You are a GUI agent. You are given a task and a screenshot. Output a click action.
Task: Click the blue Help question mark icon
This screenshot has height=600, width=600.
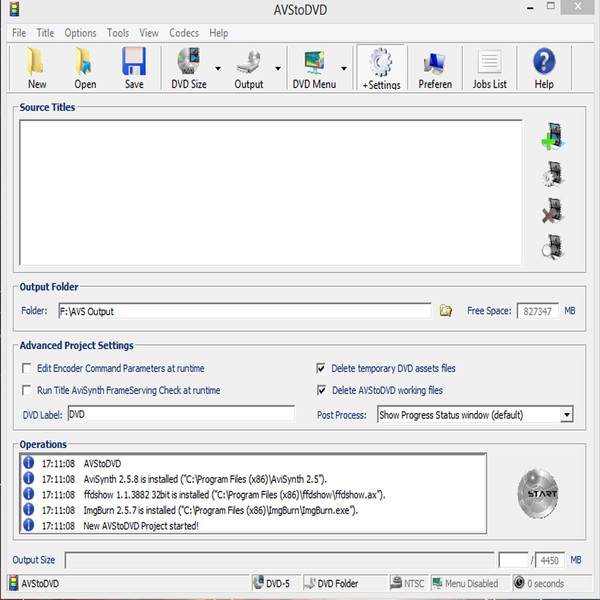click(x=544, y=68)
